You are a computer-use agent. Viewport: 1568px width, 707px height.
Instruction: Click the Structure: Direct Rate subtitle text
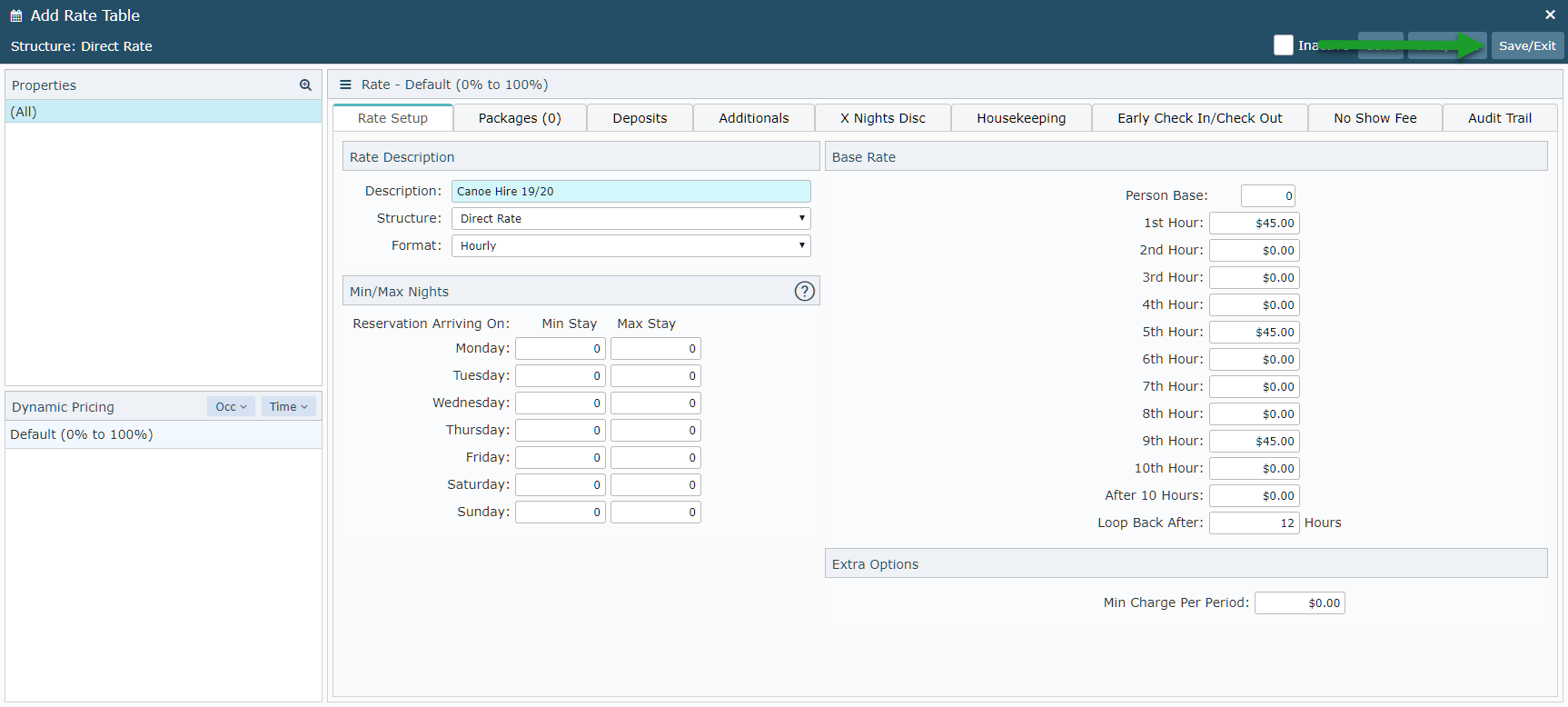[x=82, y=46]
